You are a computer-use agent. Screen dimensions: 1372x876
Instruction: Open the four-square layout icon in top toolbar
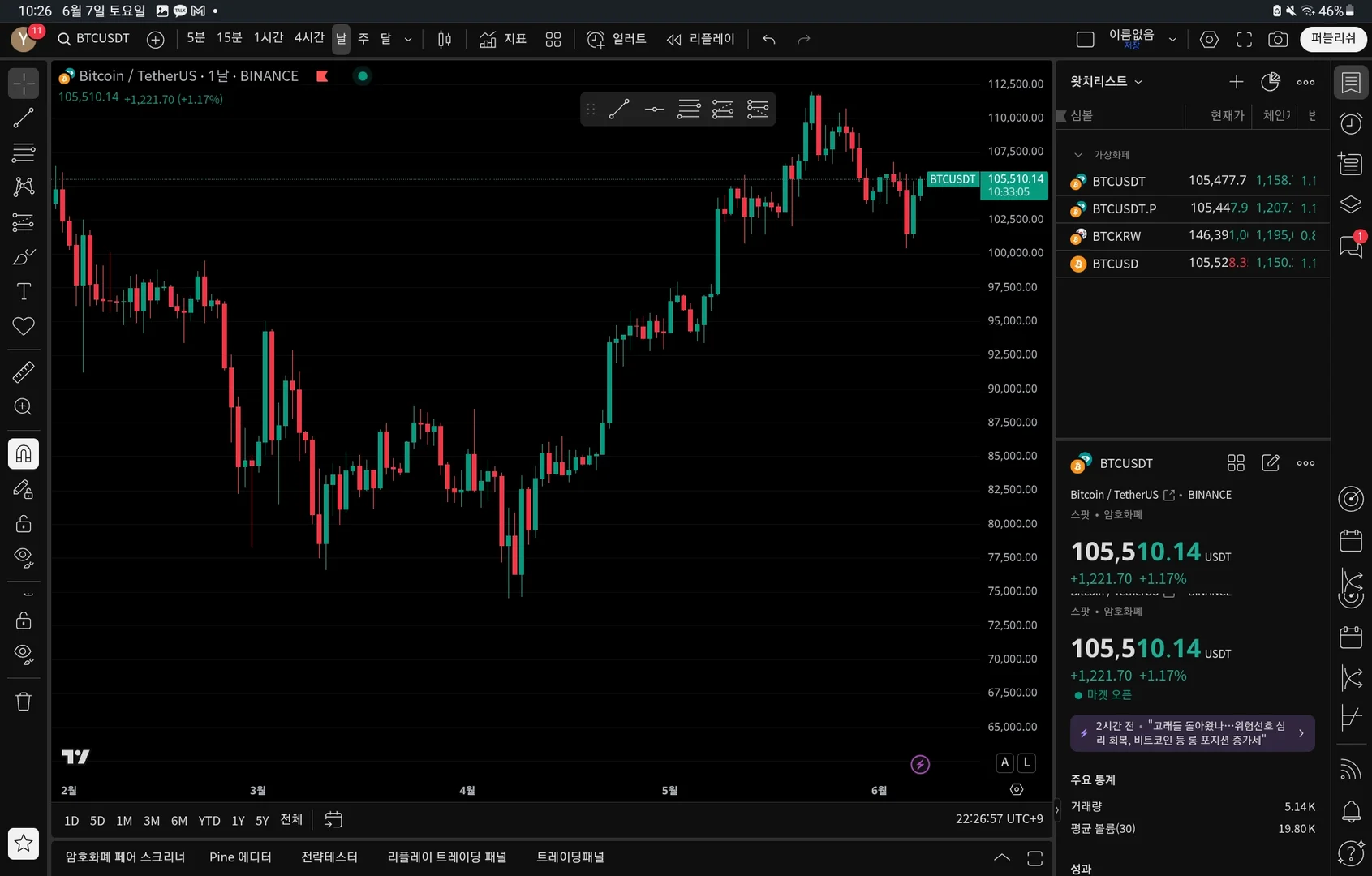pos(553,39)
